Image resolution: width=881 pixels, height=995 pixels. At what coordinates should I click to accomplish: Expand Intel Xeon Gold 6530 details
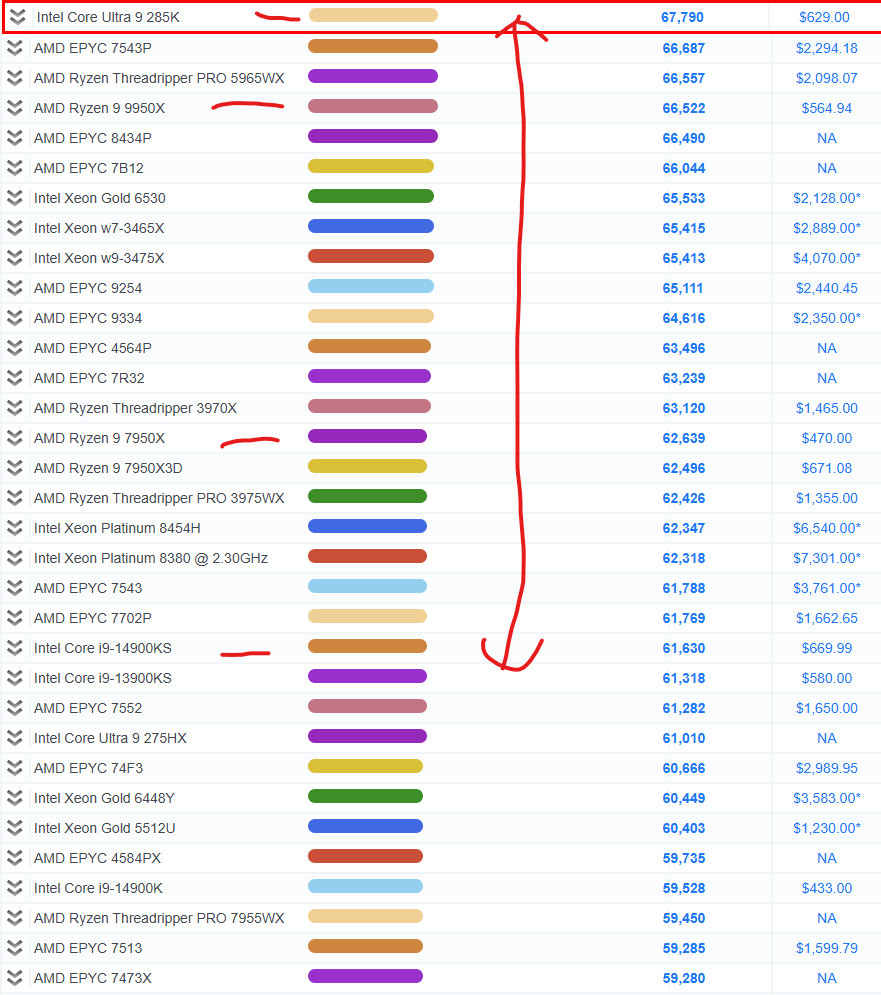click(x=15, y=198)
